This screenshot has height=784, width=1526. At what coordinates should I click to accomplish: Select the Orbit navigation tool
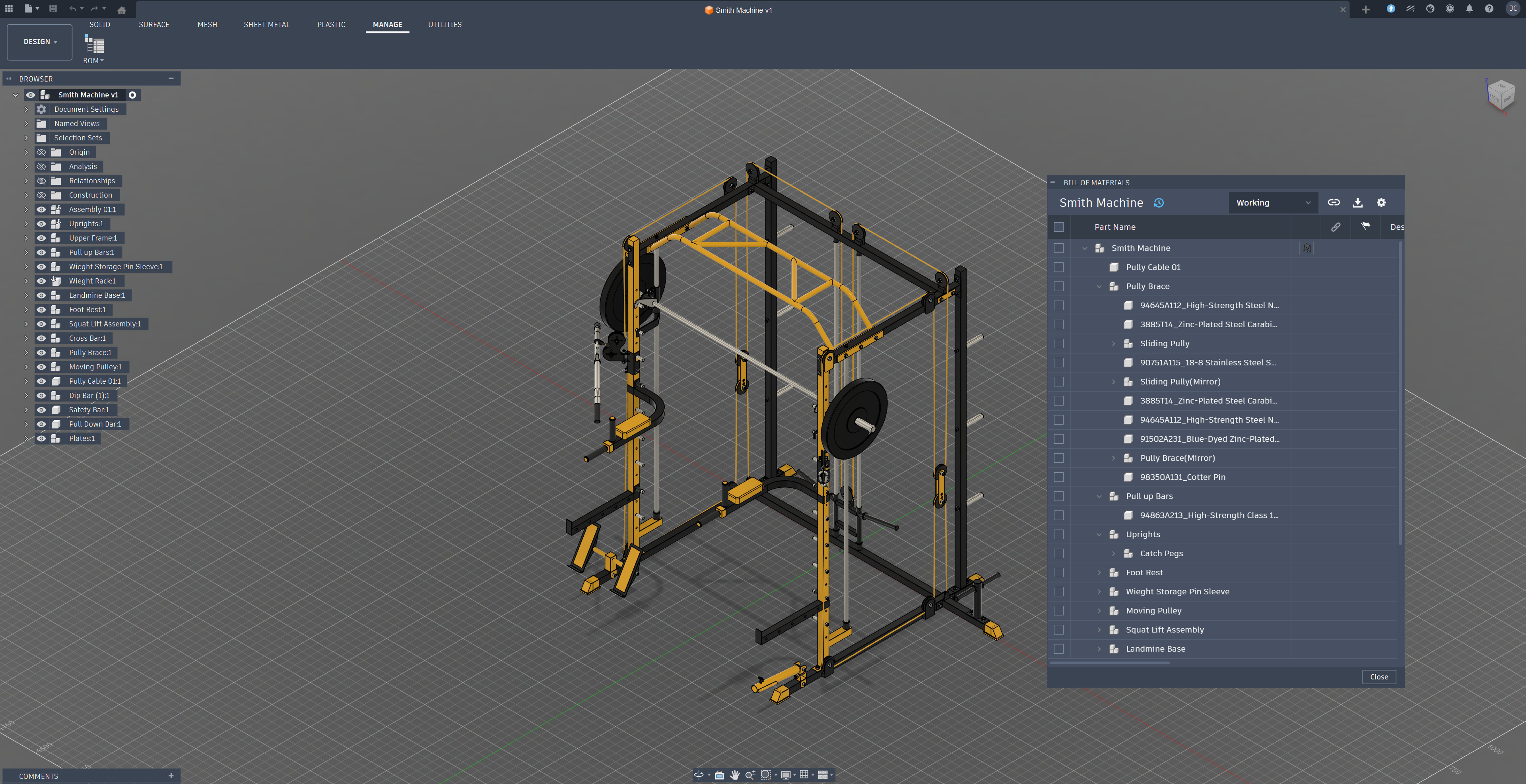pos(699,774)
